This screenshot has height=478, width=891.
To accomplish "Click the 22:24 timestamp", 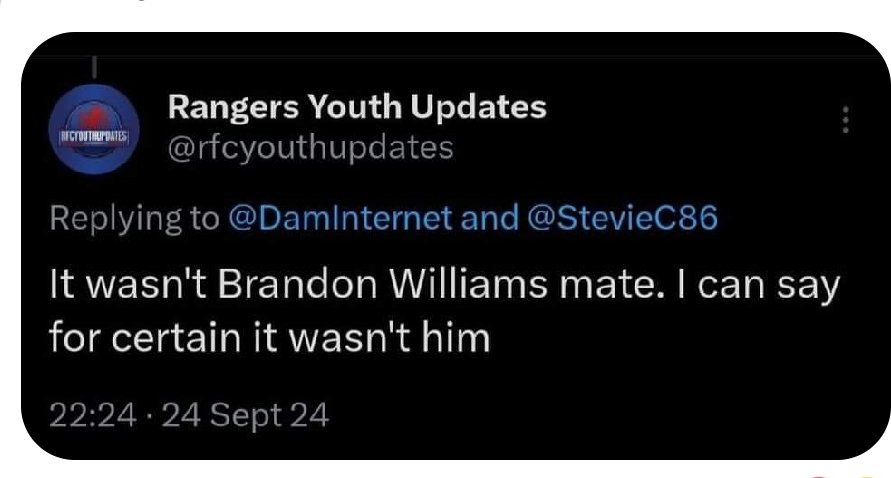I will click(93, 415).
